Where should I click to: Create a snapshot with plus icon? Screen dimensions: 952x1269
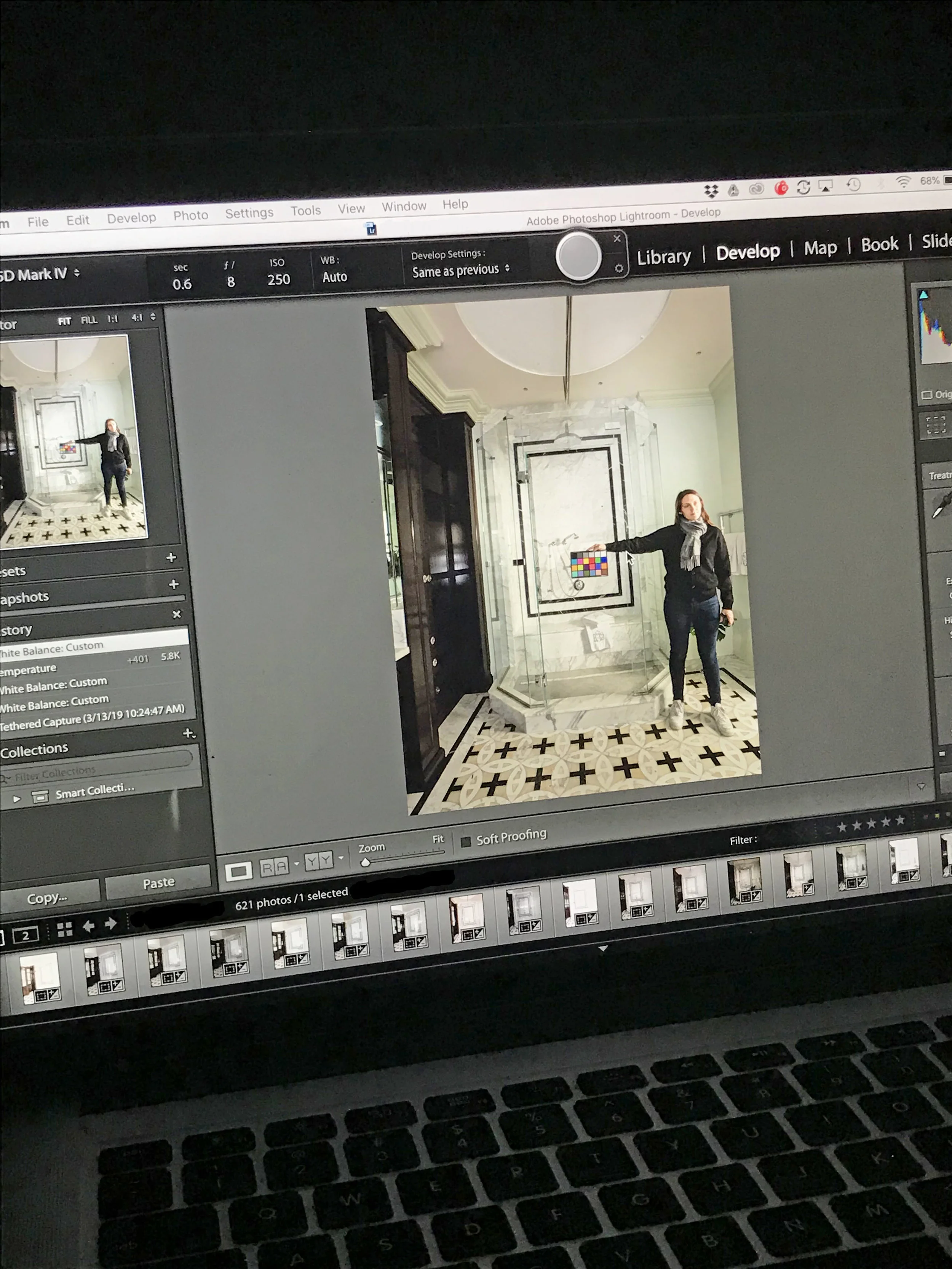[x=173, y=584]
